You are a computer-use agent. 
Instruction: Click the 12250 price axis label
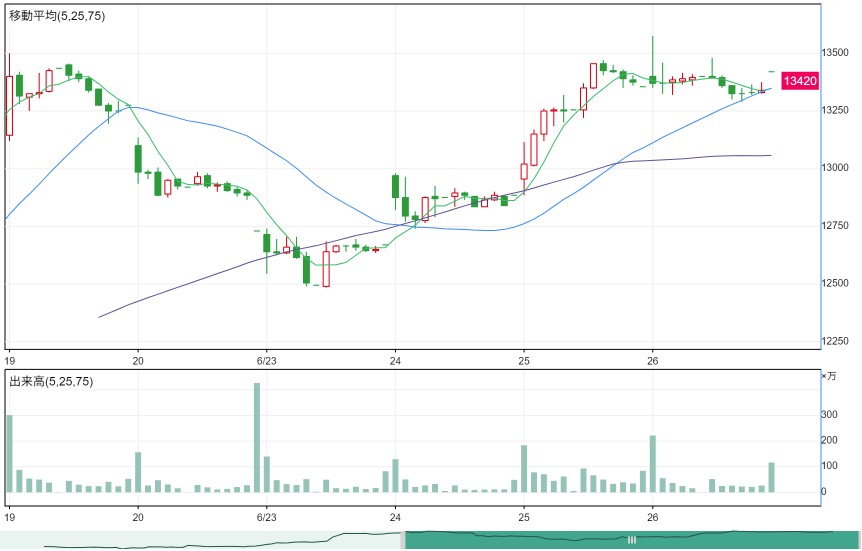tap(835, 341)
